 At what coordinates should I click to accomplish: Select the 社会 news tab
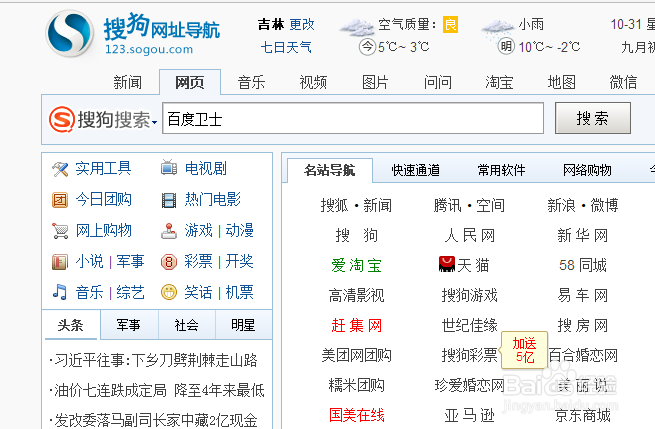click(186, 325)
